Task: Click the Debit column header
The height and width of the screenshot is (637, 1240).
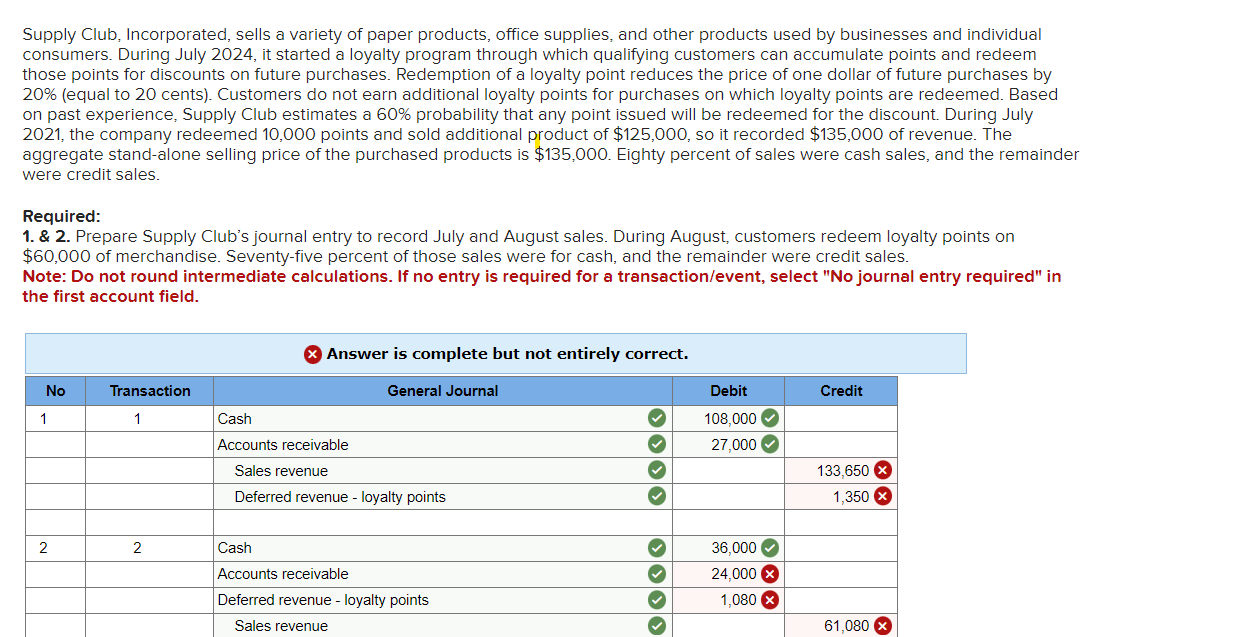Action: pos(728,391)
